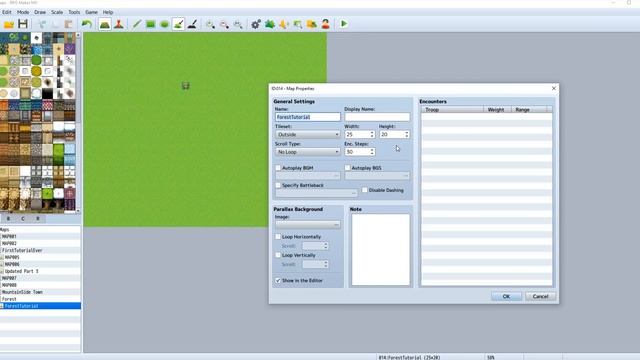Image resolution: width=640 pixels, height=360 pixels.
Task: Open the Scroll Type dropdown showing No Loop
Action: point(307,152)
